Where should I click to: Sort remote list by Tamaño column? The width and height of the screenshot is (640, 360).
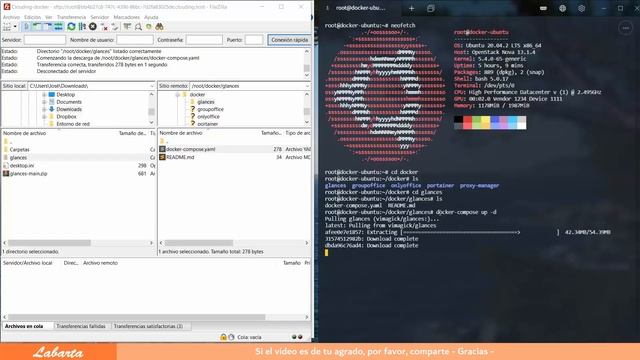tap(271, 133)
